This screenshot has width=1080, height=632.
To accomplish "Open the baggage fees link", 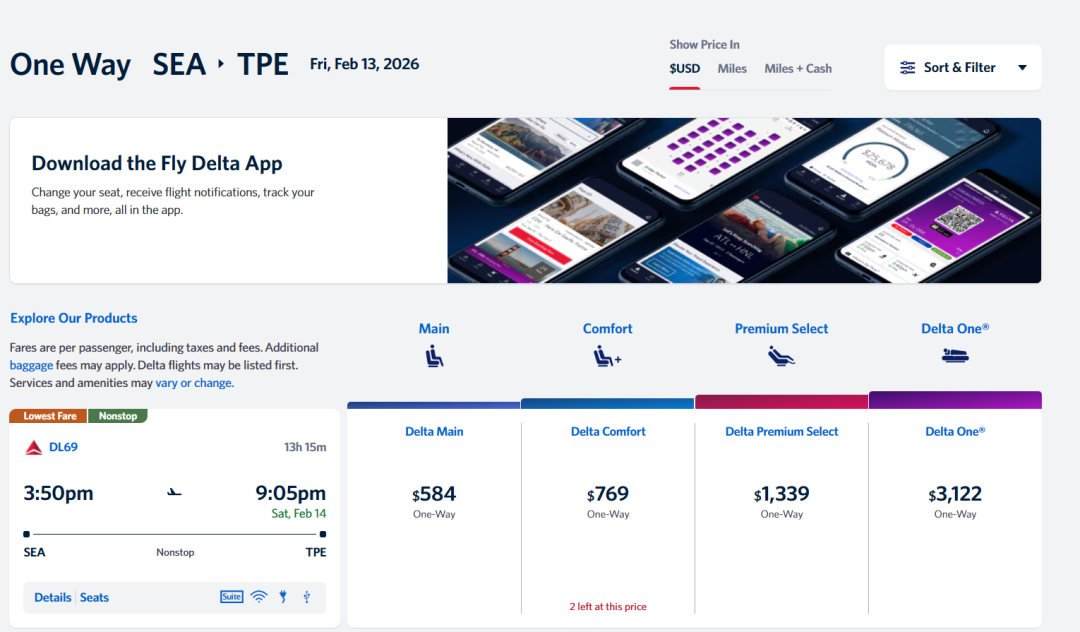I will click(x=31, y=365).
